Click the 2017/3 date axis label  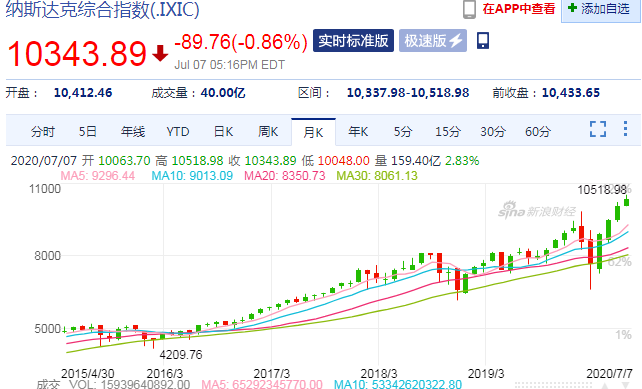tap(271, 374)
